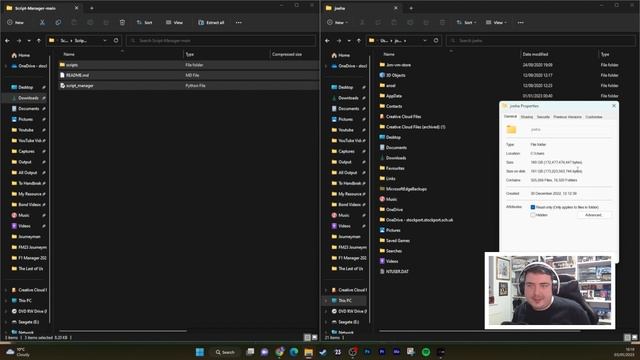Viewport: 640px width, 360px height.
Task: Open New dropdown in right Explorer window
Action: [x=339, y=22]
